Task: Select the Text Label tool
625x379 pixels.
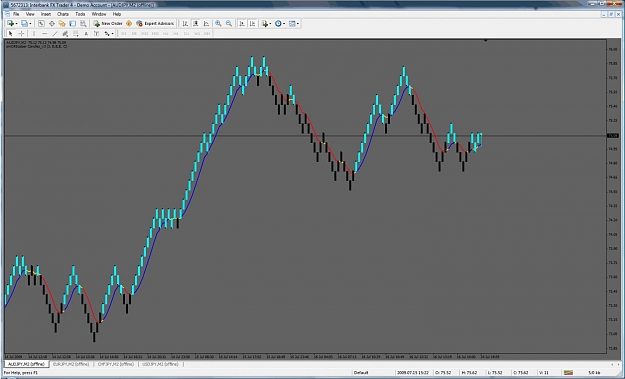Action: (96, 33)
